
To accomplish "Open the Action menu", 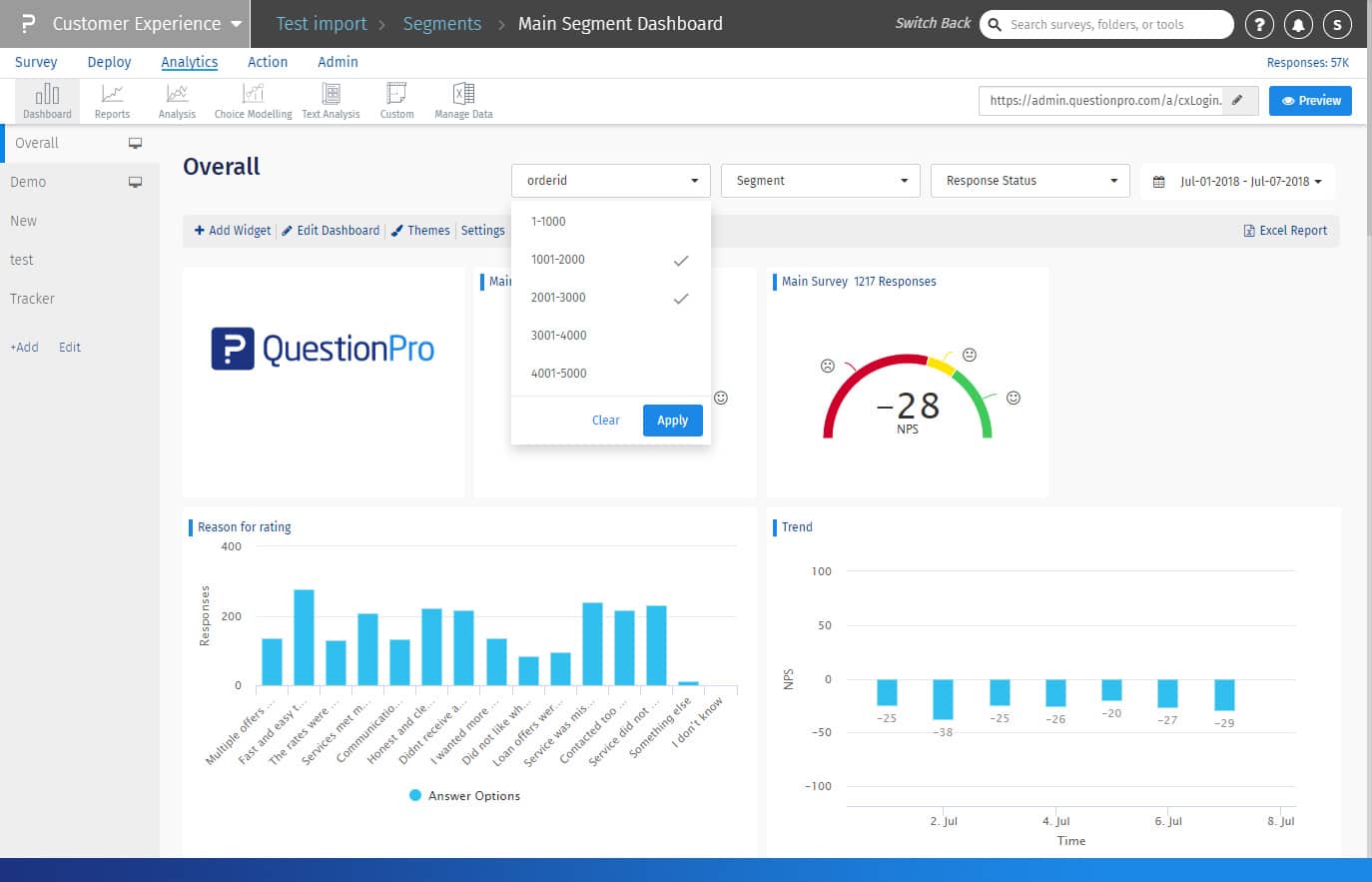I will [x=268, y=62].
